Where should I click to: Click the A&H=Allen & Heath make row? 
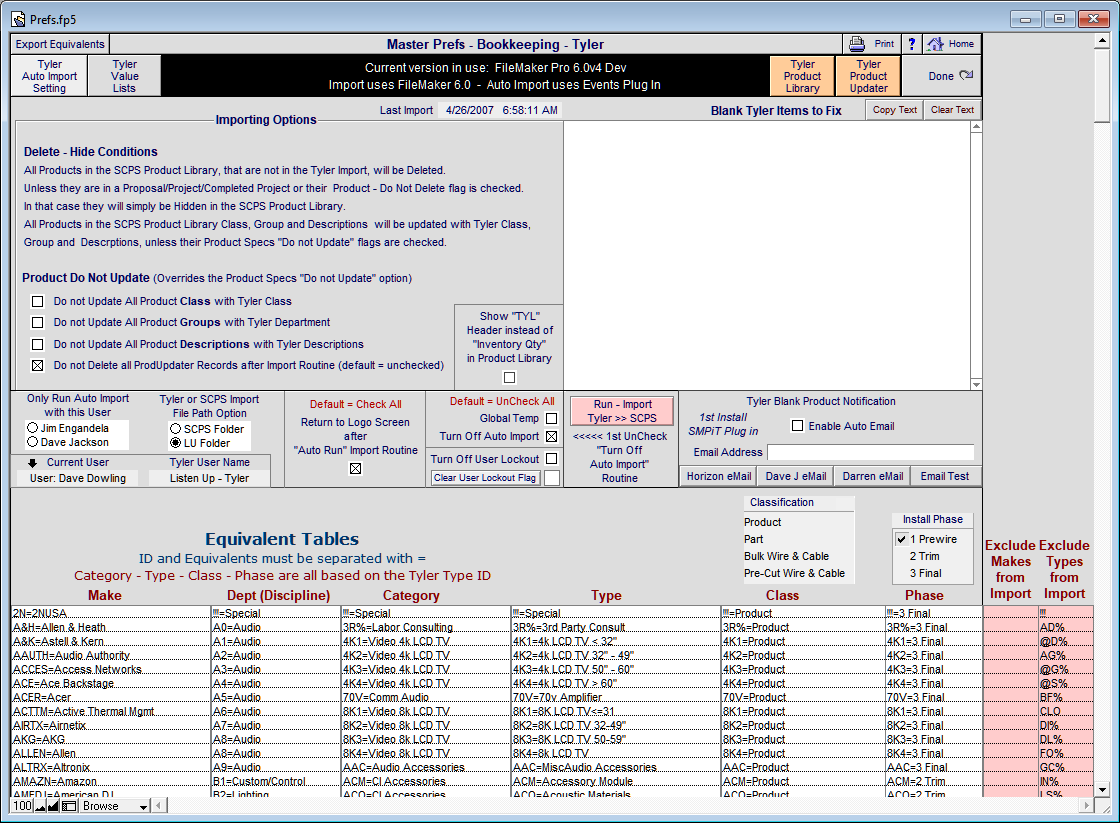111,627
